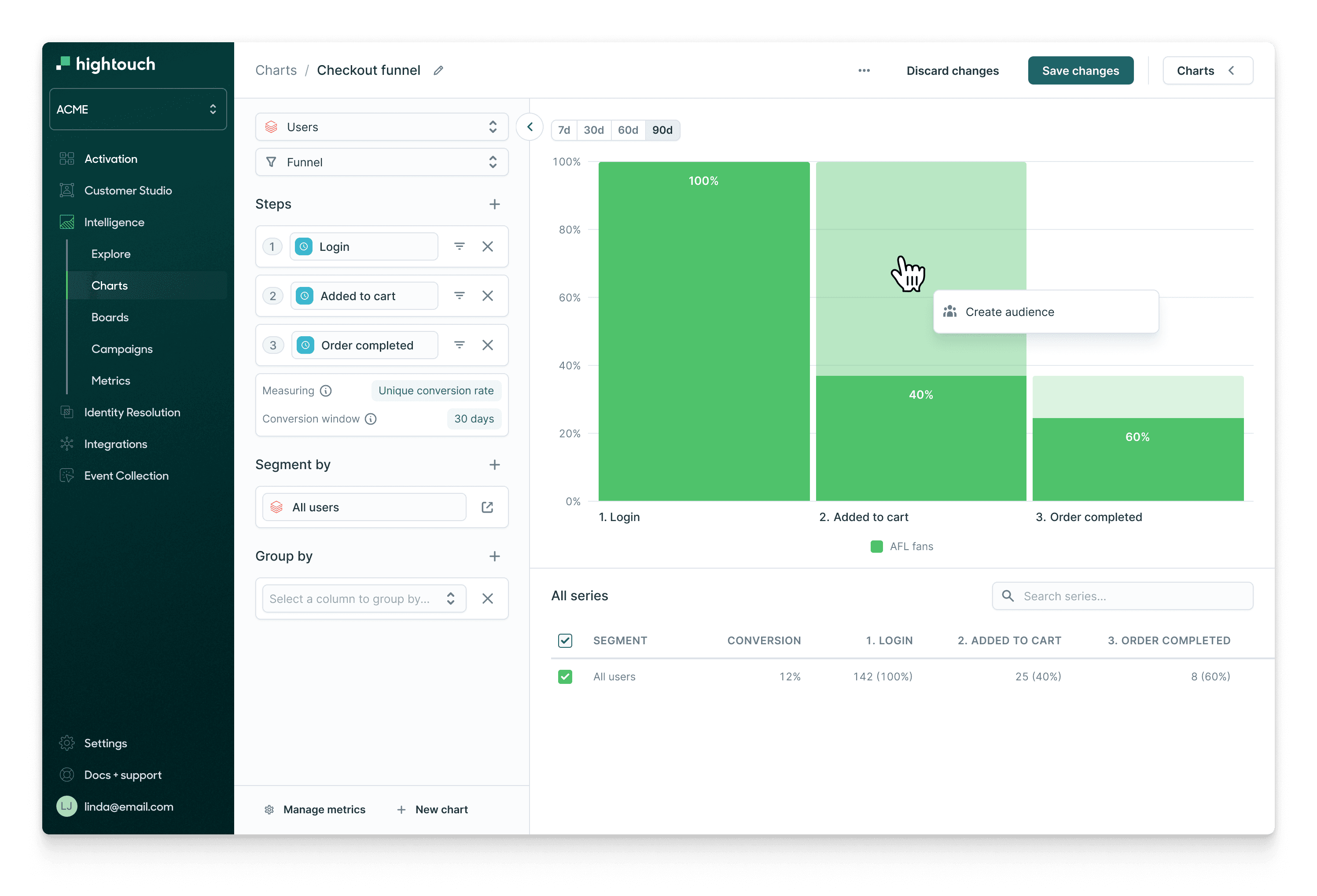The image size is (1317, 896).
Task: Open the pencil icon to rename Checkout funnel
Action: click(438, 70)
